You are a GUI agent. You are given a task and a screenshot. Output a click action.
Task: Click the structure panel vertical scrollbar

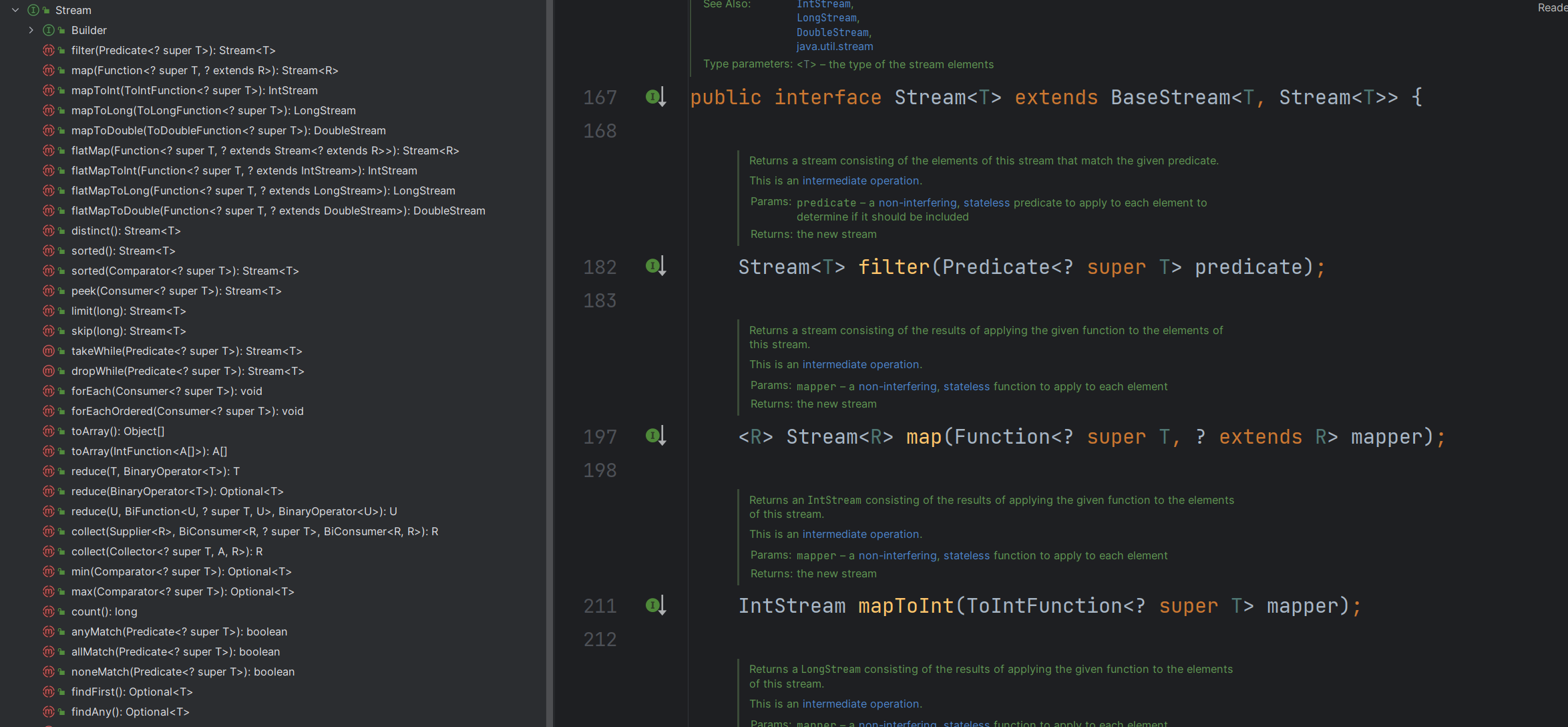pos(550,363)
